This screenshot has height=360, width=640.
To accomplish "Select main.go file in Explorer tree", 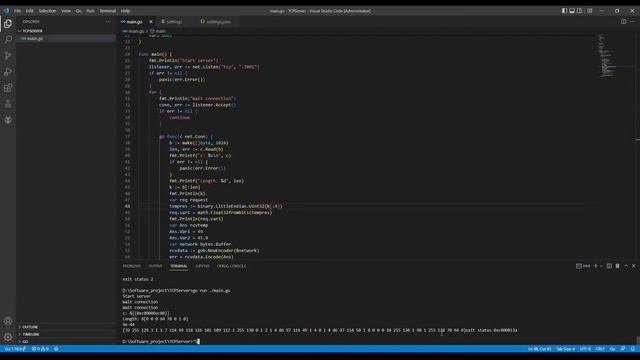I will click(66, 38).
